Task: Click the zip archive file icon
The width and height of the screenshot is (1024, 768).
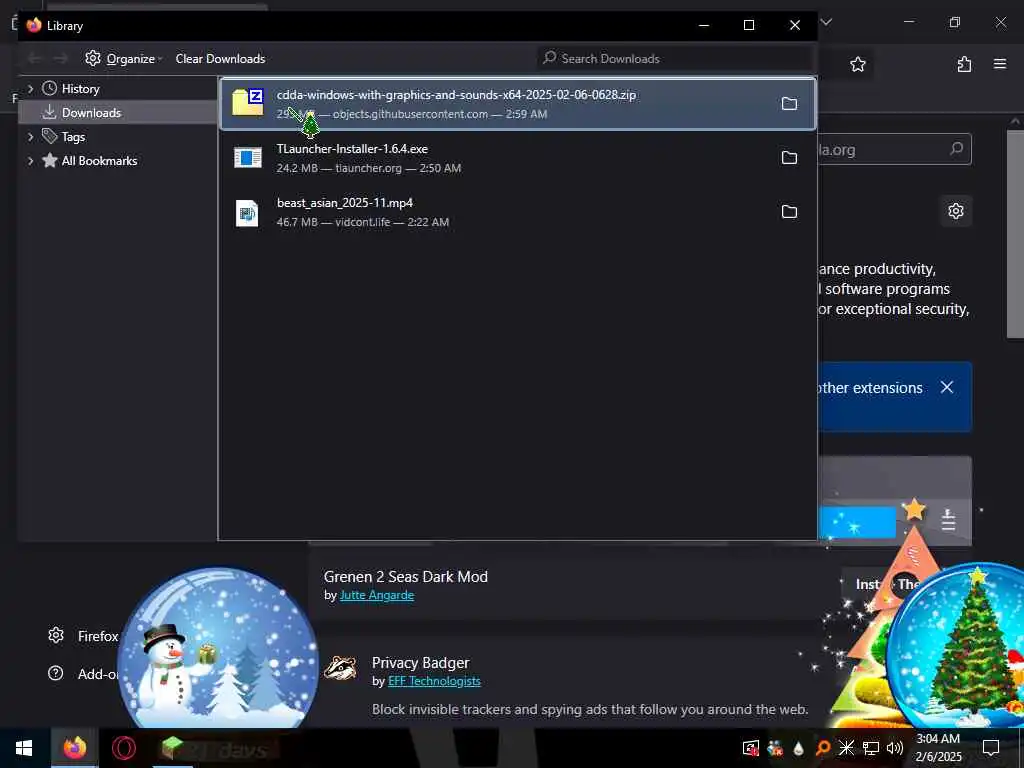Action: coord(248,103)
